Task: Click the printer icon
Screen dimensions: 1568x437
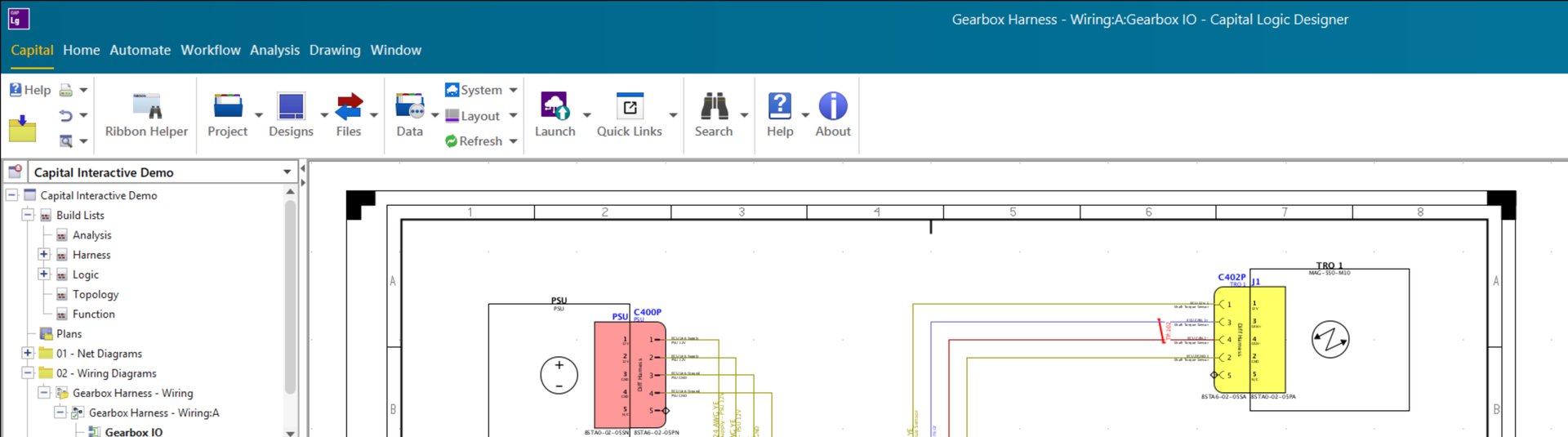Action: click(66, 90)
